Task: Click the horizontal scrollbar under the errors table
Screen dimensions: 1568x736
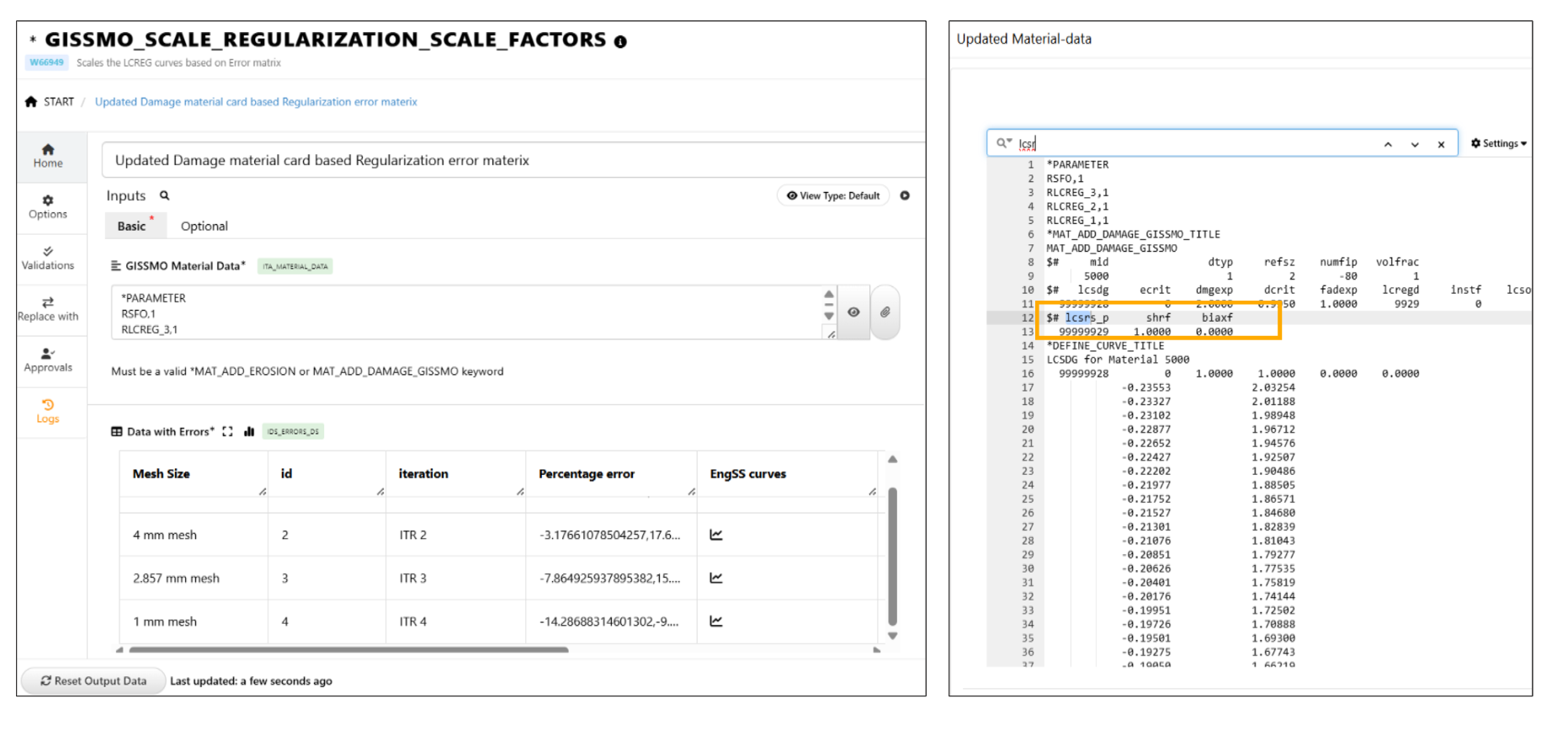Action: click(x=348, y=649)
